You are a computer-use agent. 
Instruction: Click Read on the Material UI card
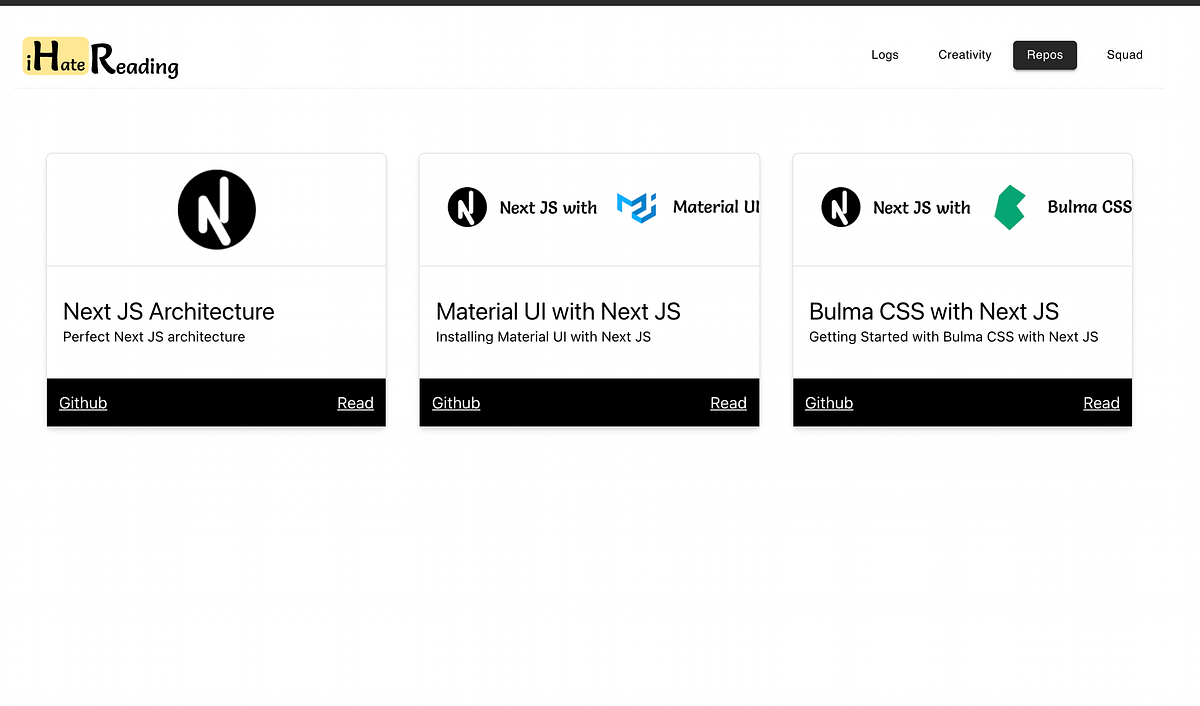(728, 402)
